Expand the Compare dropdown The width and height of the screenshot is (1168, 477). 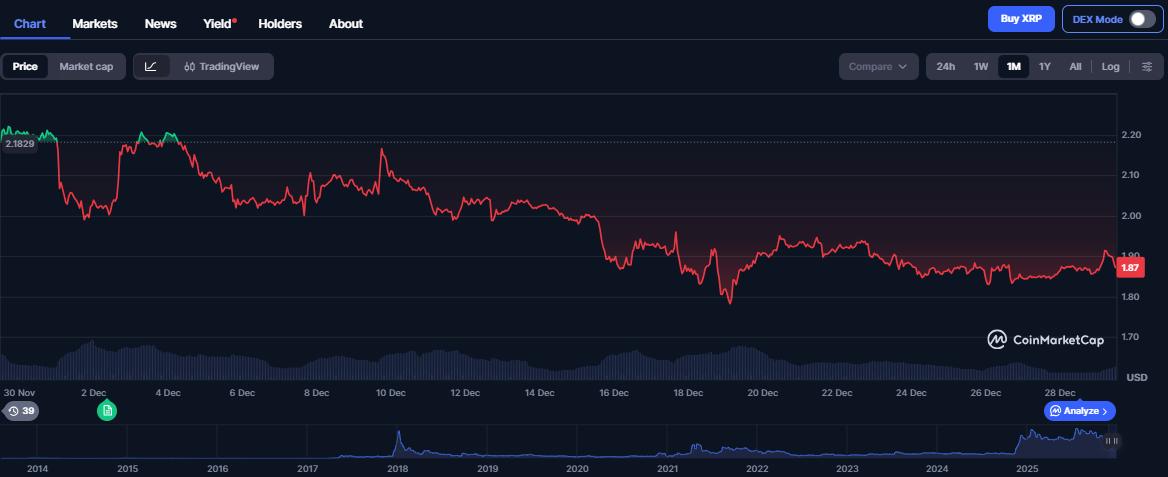click(x=878, y=67)
